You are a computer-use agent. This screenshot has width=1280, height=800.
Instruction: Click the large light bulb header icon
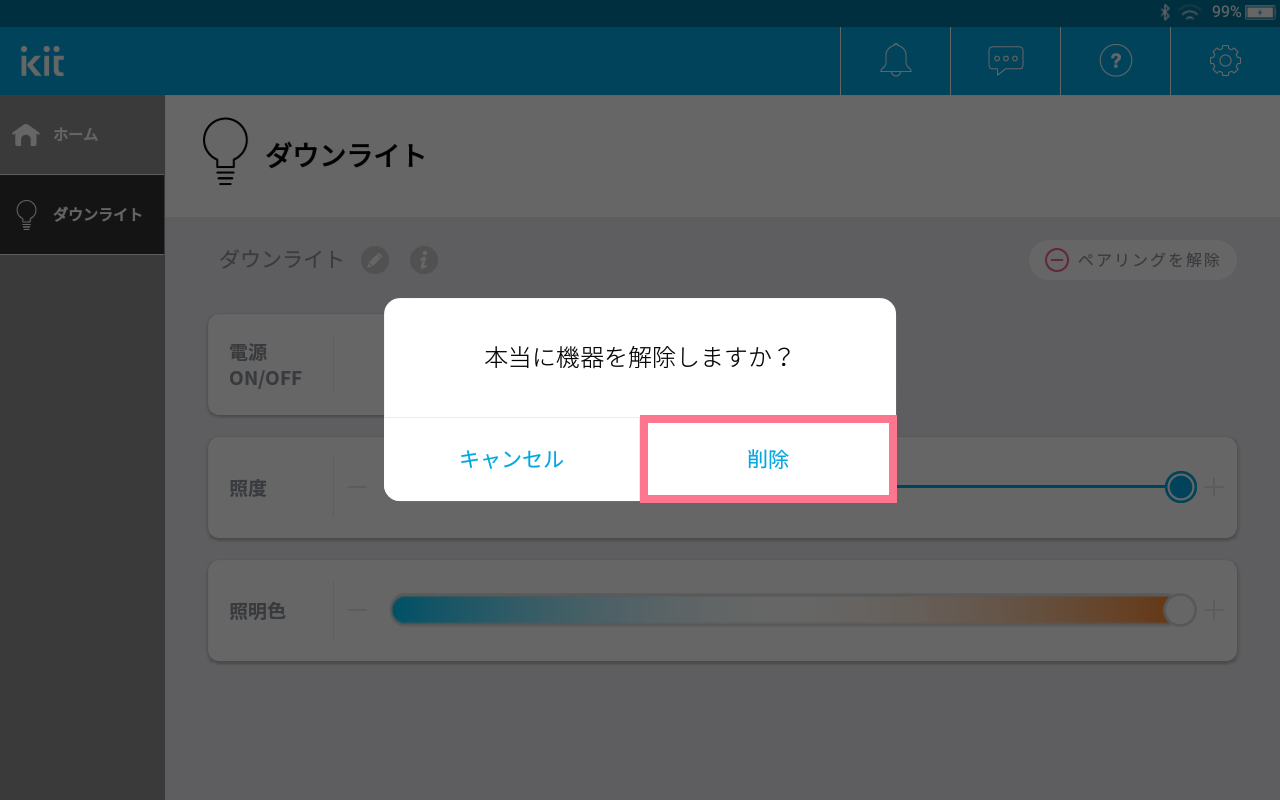click(x=225, y=152)
